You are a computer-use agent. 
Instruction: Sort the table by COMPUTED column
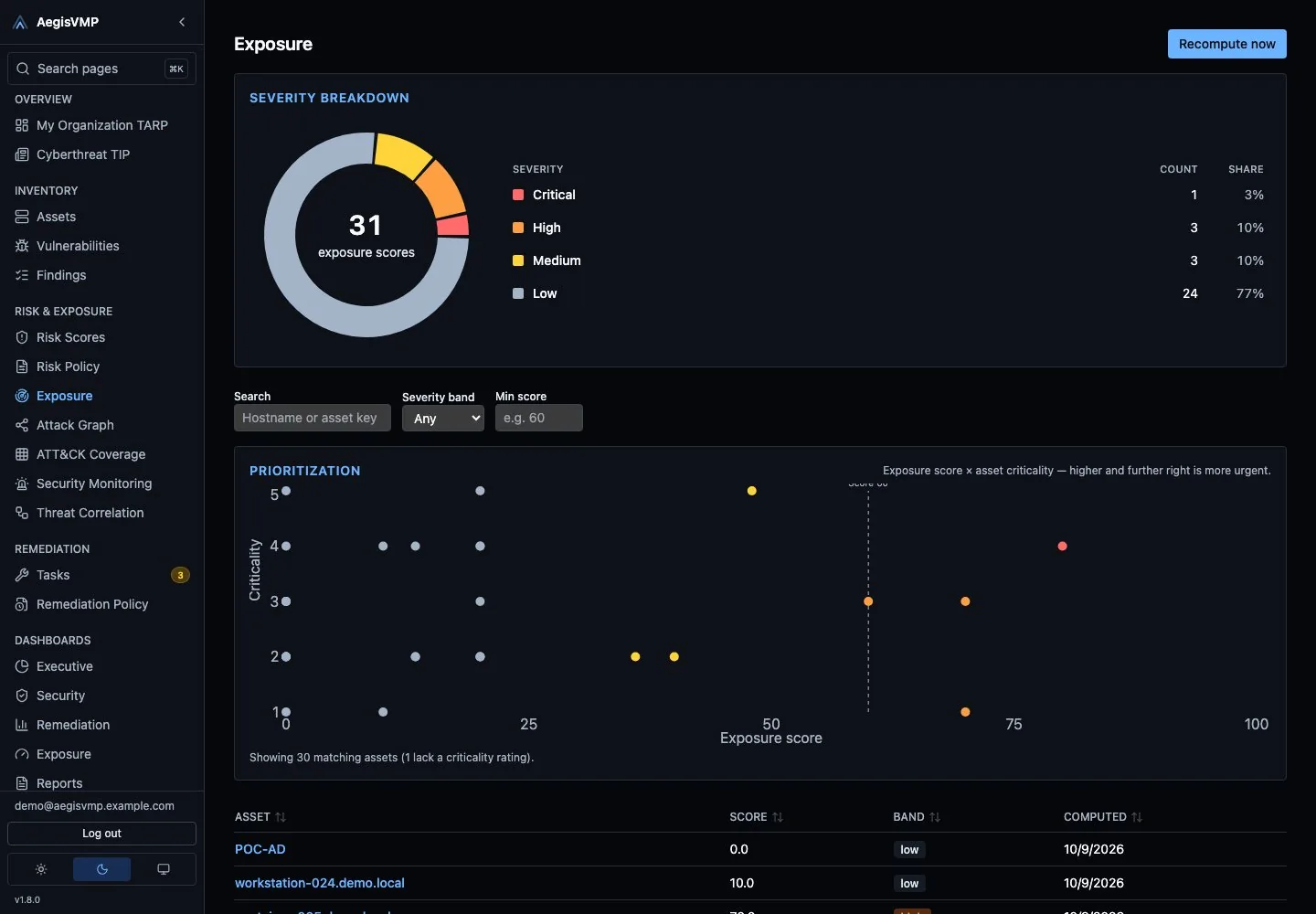pyautogui.click(x=1103, y=817)
